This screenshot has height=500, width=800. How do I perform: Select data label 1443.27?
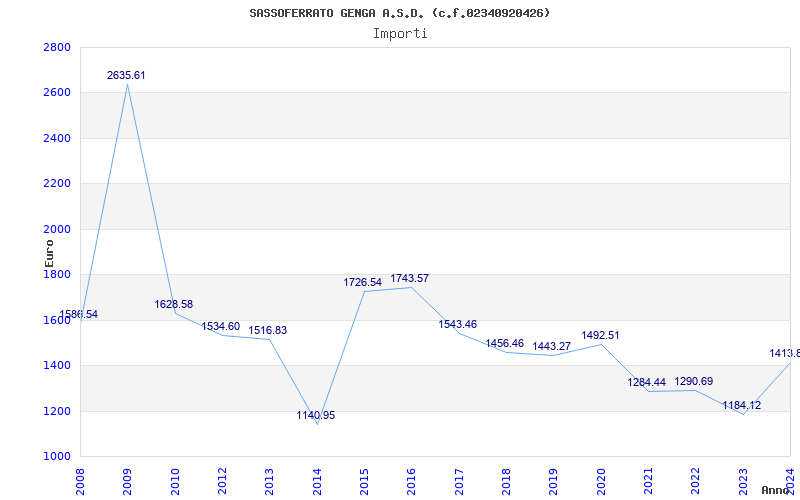552,347
